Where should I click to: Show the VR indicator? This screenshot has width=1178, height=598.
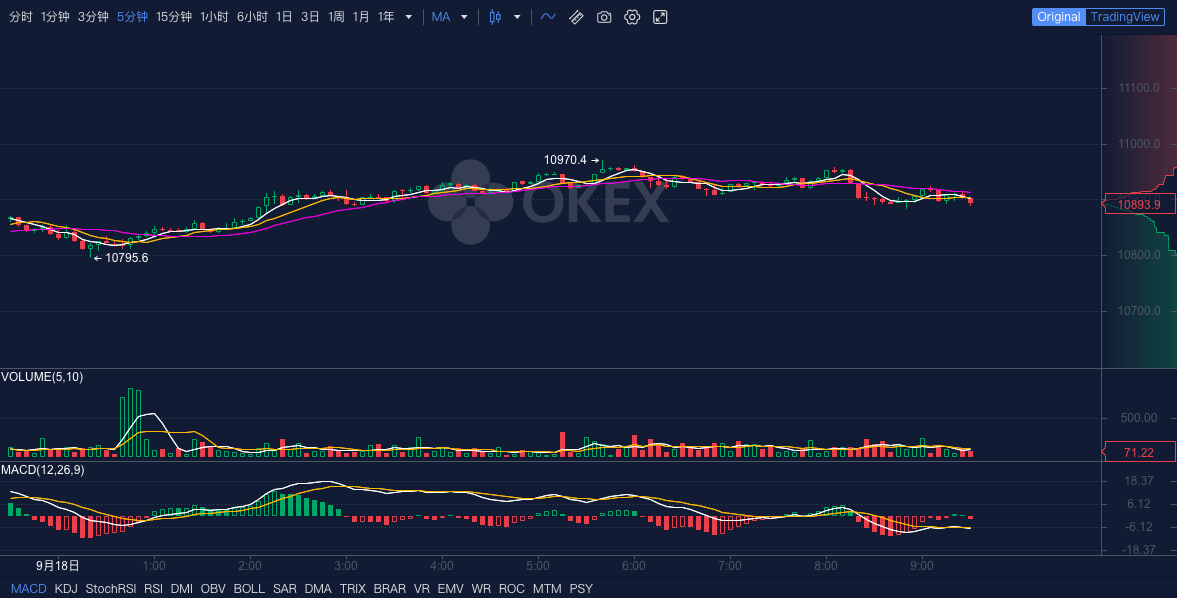[421, 589]
